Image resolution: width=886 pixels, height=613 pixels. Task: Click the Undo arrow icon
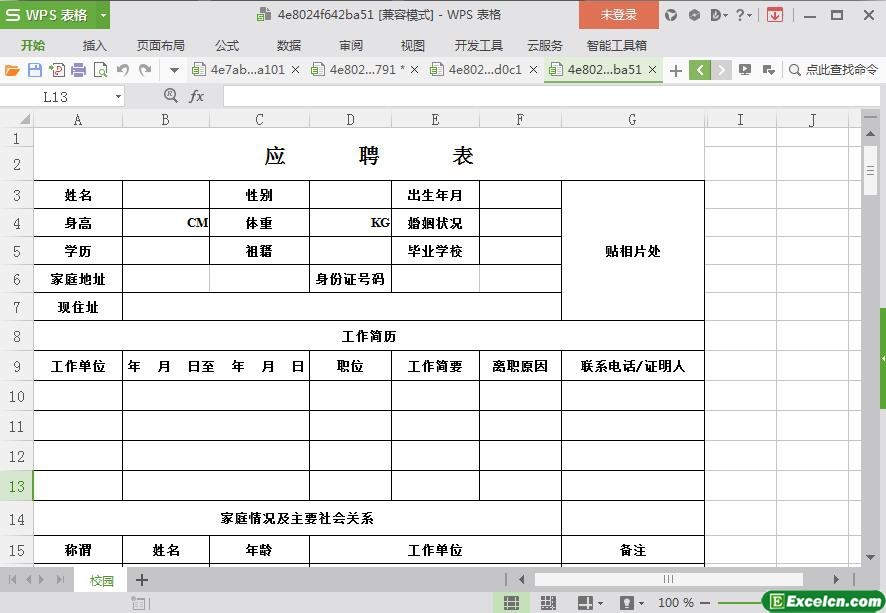pos(123,70)
